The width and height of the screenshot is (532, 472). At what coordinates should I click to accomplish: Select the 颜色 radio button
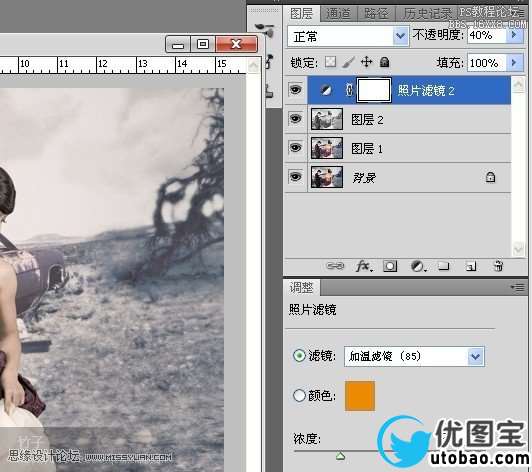[x=299, y=395]
